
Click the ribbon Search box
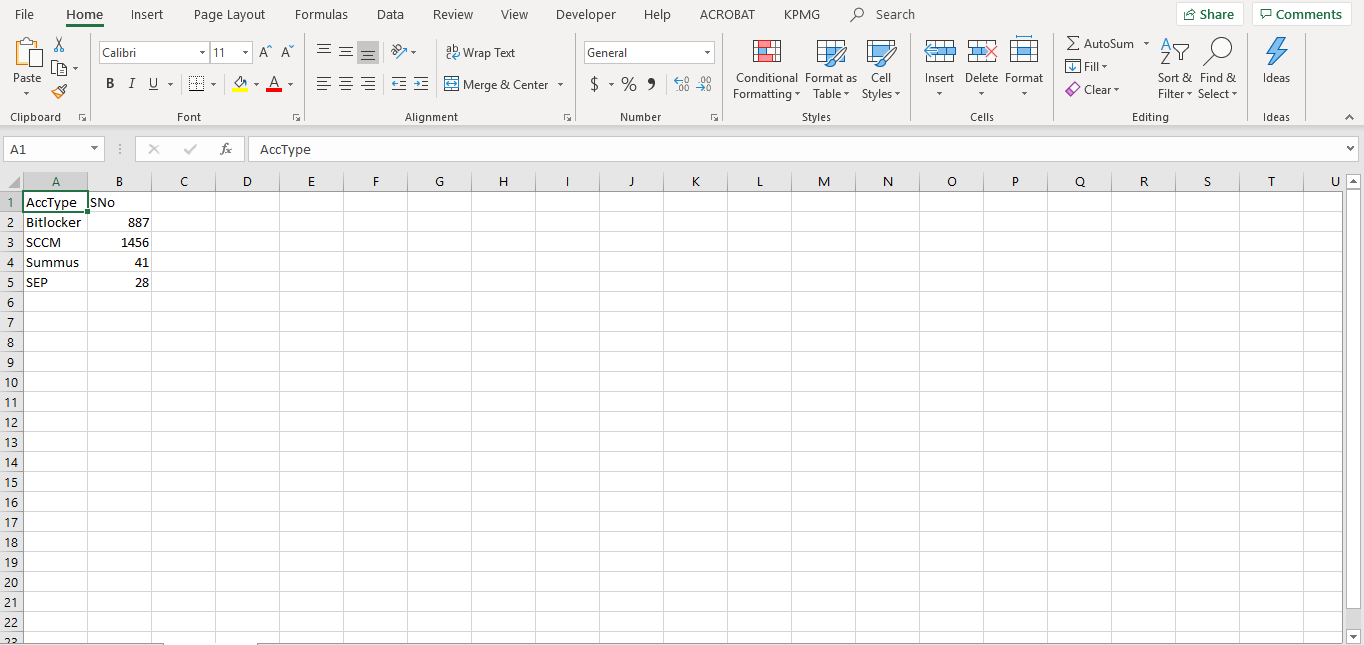[883, 14]
